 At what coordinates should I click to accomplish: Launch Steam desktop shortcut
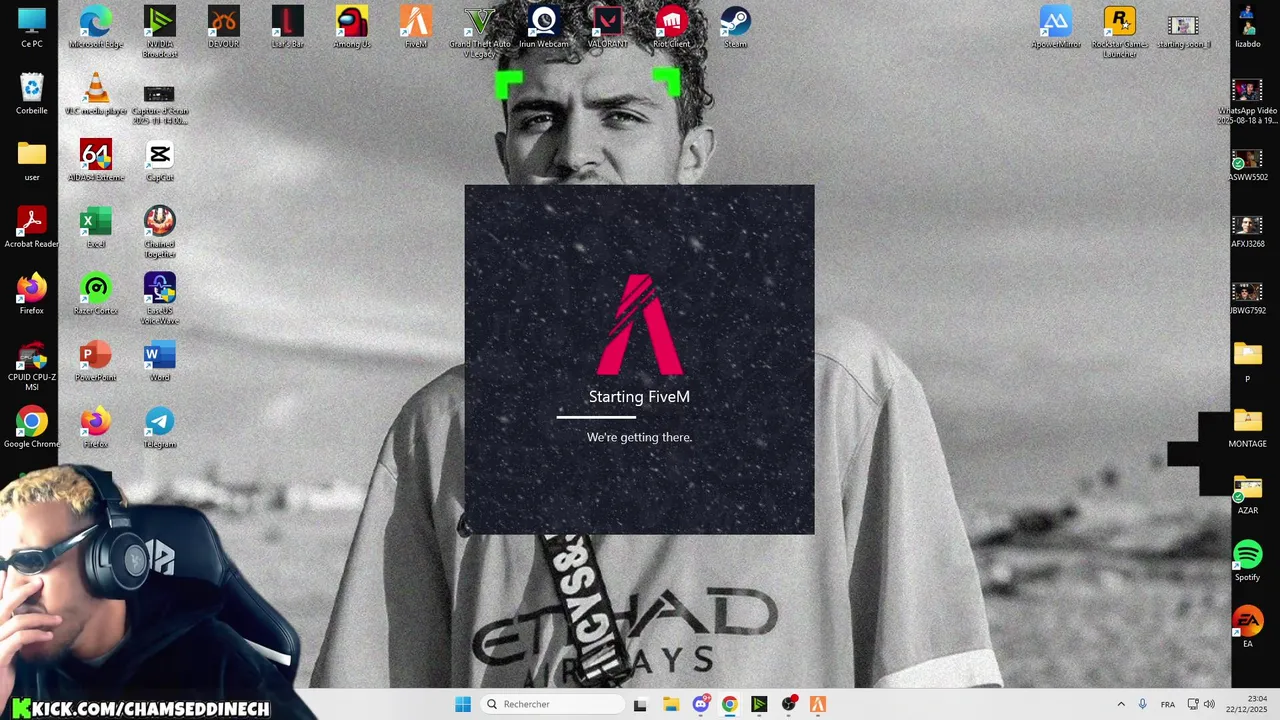[x=736, y=28]
